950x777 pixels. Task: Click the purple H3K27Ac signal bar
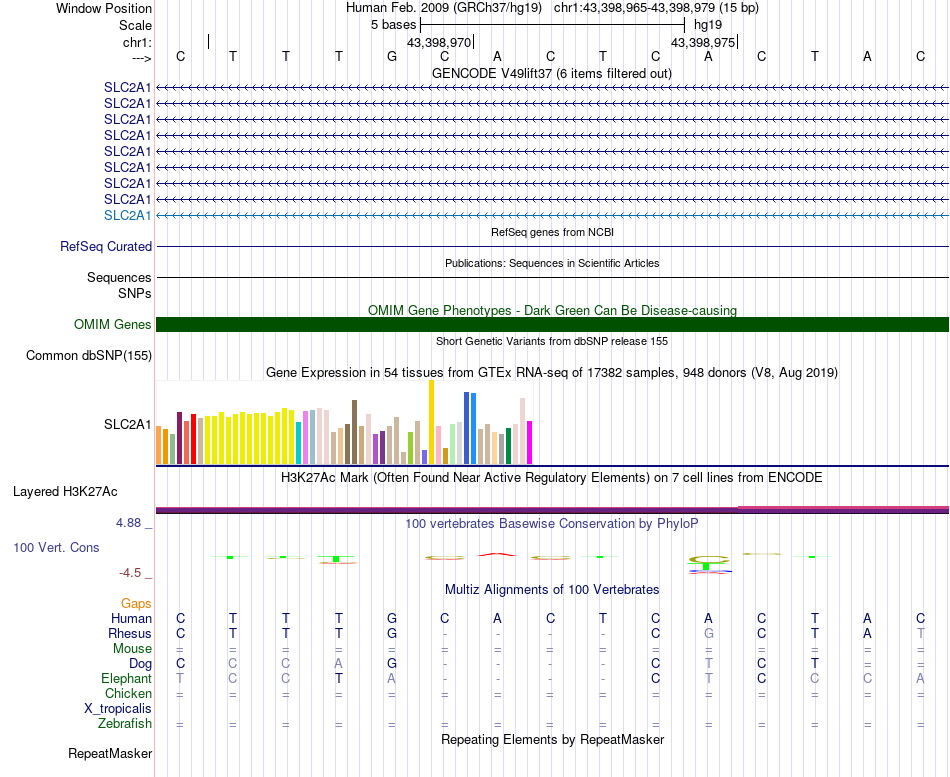(x=552, y=510)
